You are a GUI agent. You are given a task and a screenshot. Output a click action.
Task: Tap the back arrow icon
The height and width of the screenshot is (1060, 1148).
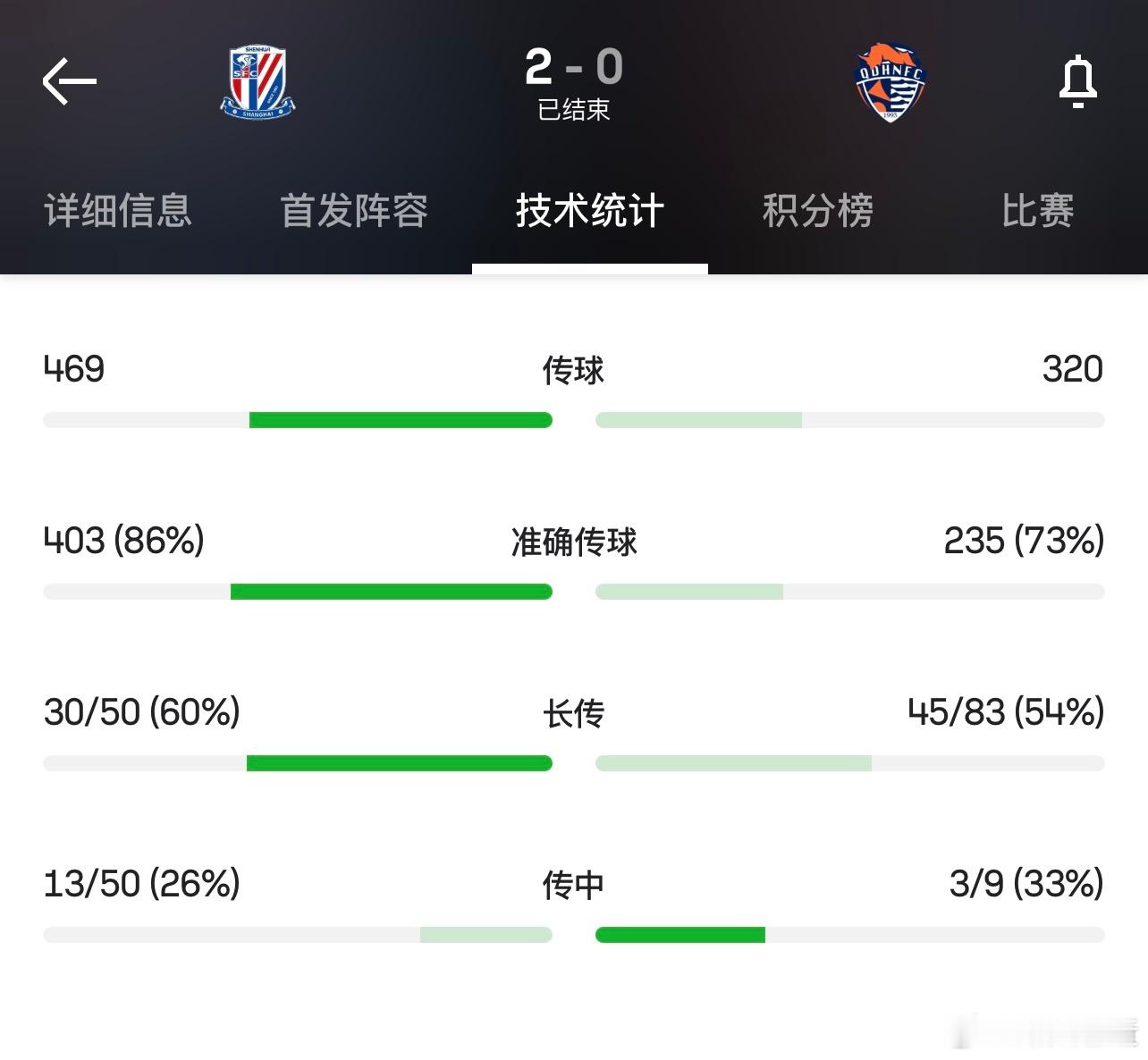point(69,81)
